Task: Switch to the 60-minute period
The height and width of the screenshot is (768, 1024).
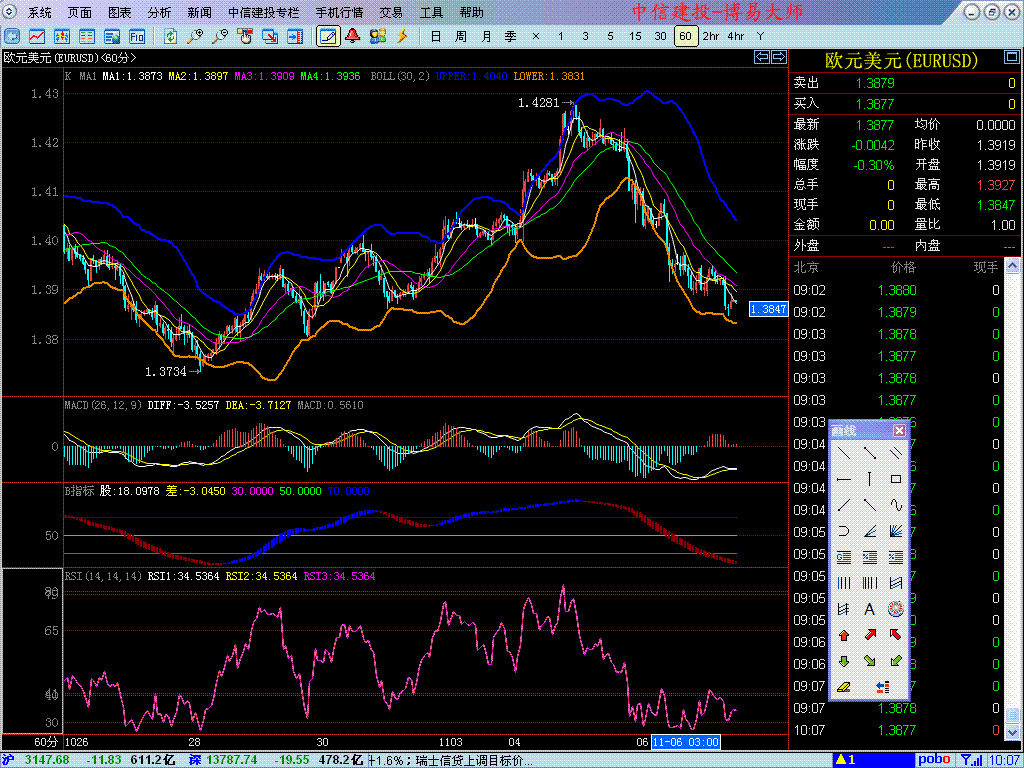Action: (x=685, y=36)
